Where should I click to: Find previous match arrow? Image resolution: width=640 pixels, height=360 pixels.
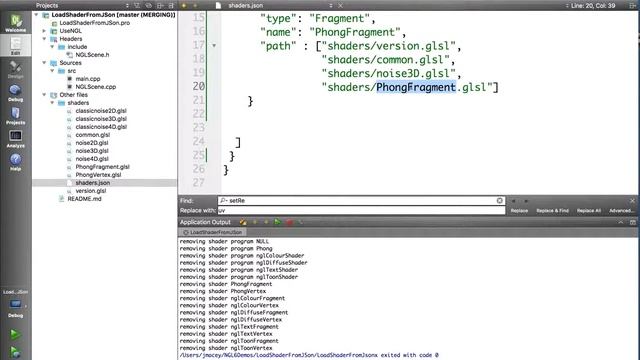(x=513, y=201)
